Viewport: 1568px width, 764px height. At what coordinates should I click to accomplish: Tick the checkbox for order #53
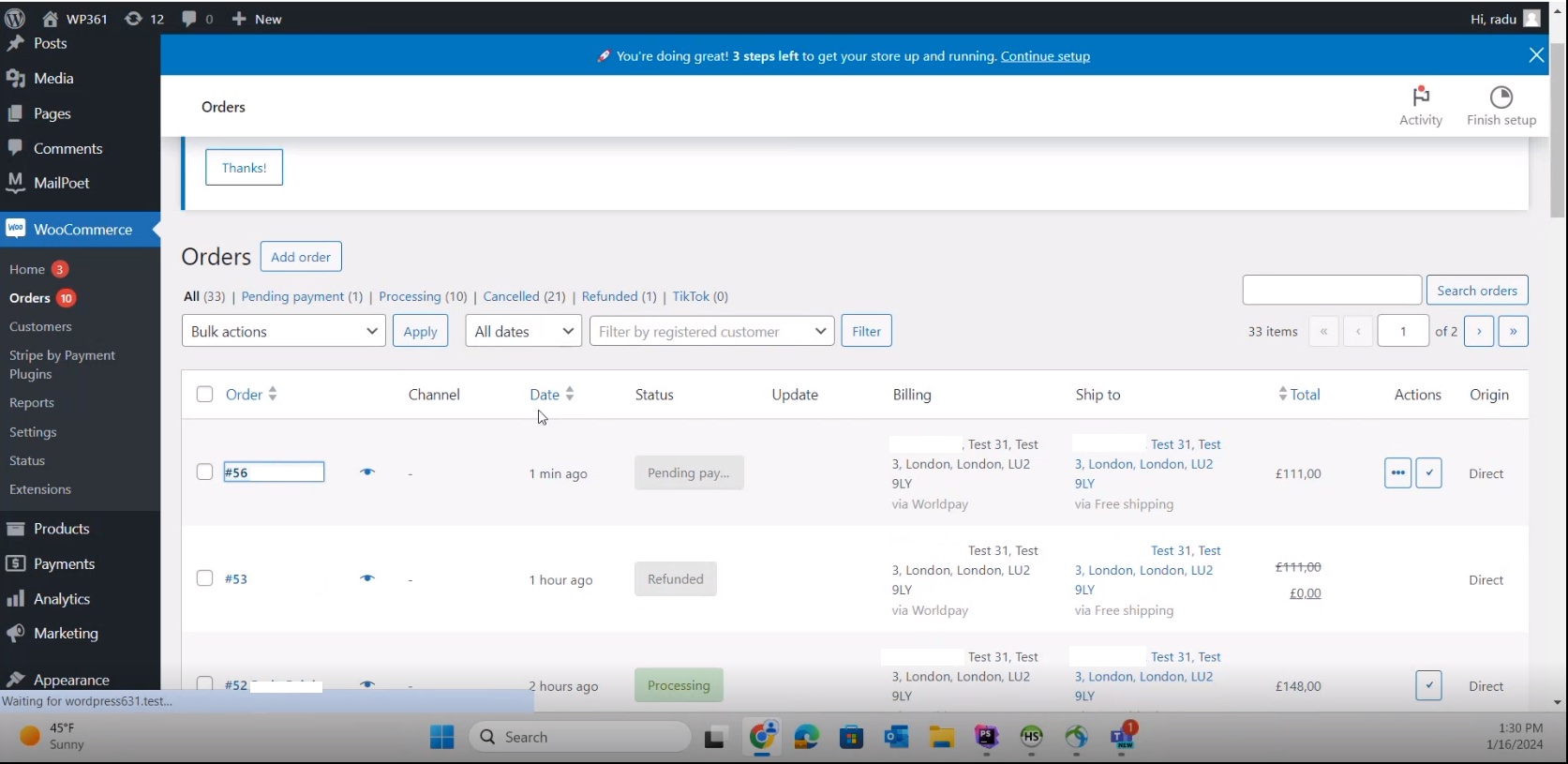pyautogui.click(x=204, y=578)
